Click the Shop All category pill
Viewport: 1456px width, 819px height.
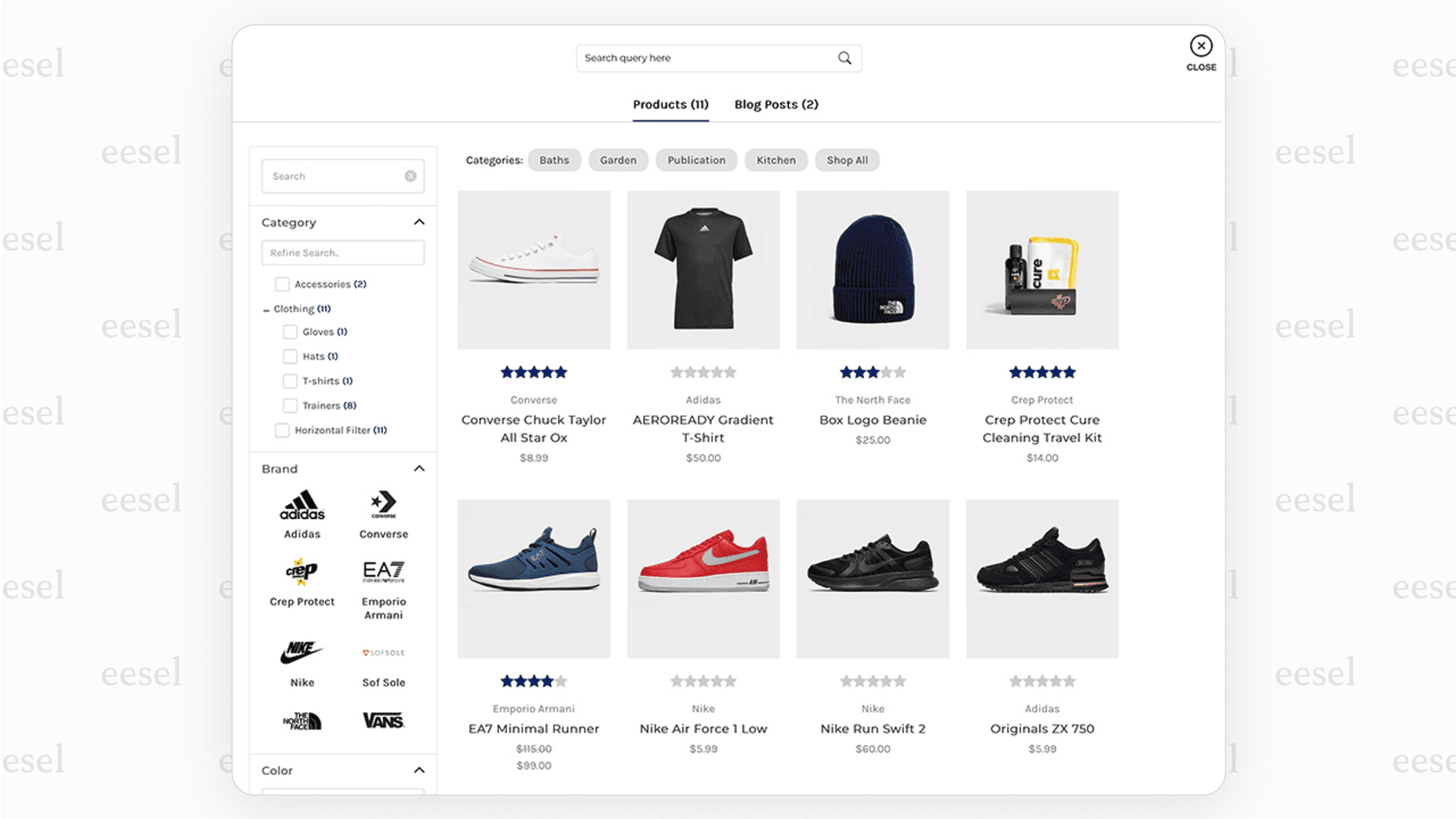point(847,159)
